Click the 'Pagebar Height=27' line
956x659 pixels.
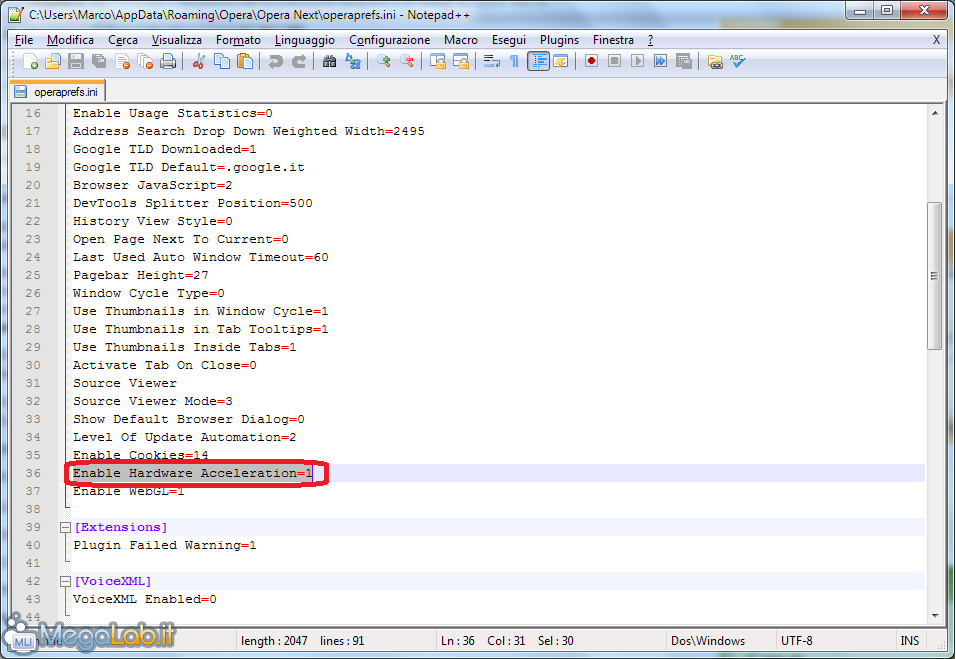point(141,275)
